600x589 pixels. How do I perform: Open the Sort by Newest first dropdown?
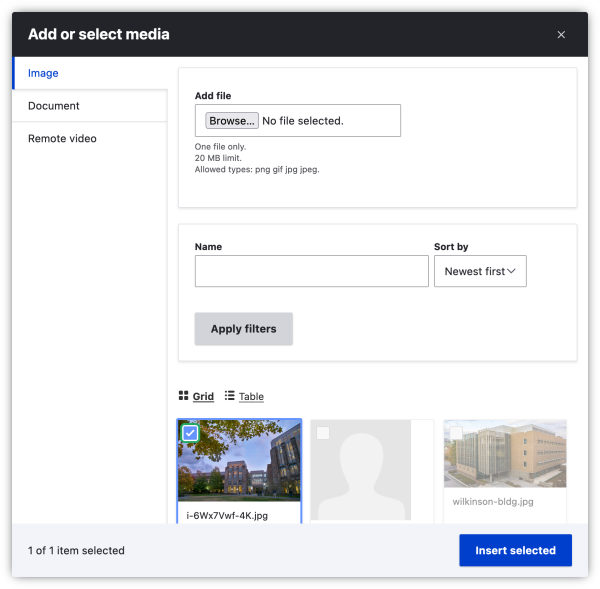(x=480, y=271)
